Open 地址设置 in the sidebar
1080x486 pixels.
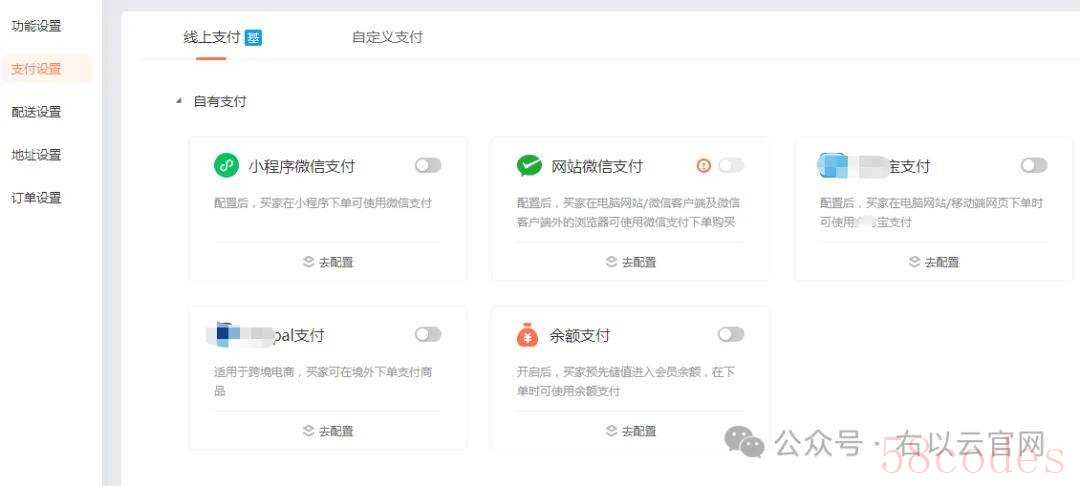click(x=37, y=155)
